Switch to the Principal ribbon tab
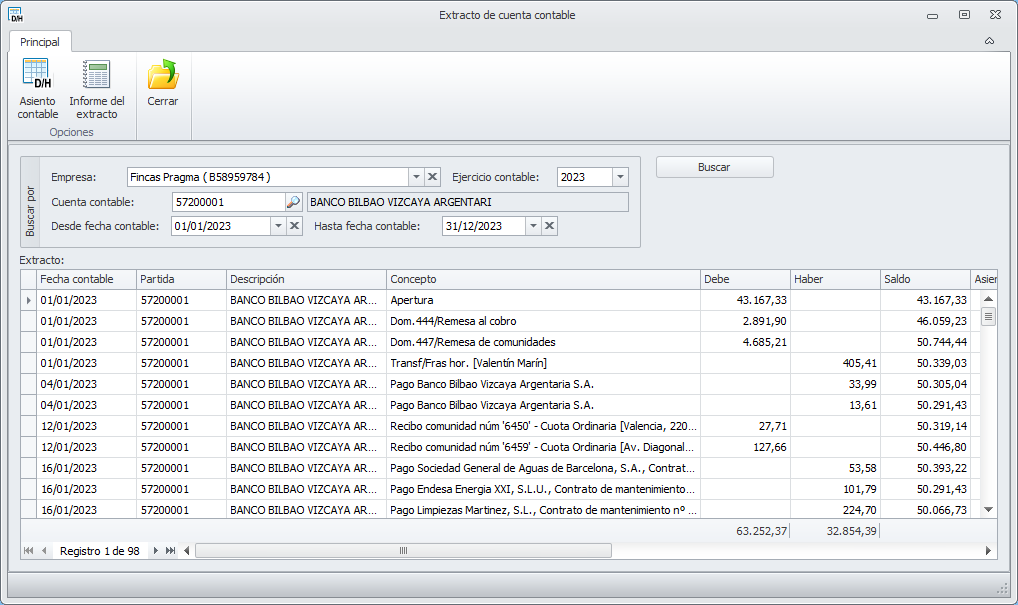Screen dimensions: 1018x605 [x=40, y=42]
